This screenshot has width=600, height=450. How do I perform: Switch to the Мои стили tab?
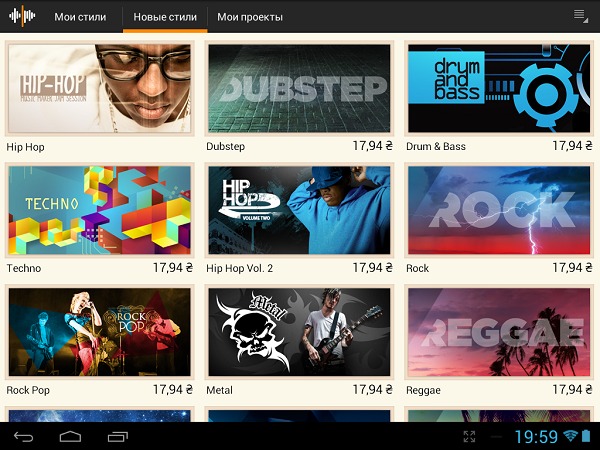[80, 17]
